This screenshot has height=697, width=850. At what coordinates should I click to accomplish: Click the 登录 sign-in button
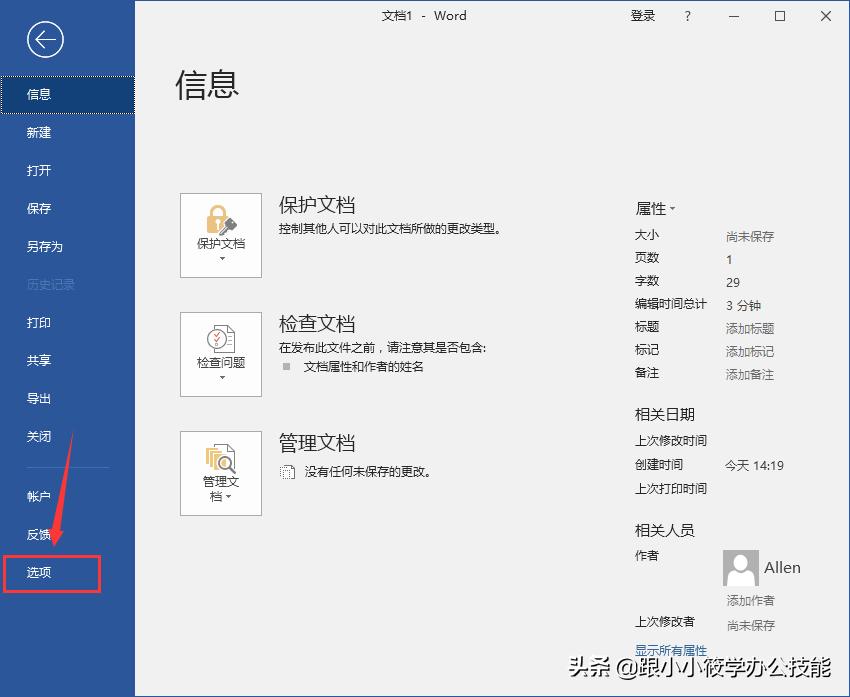(643, 16)
